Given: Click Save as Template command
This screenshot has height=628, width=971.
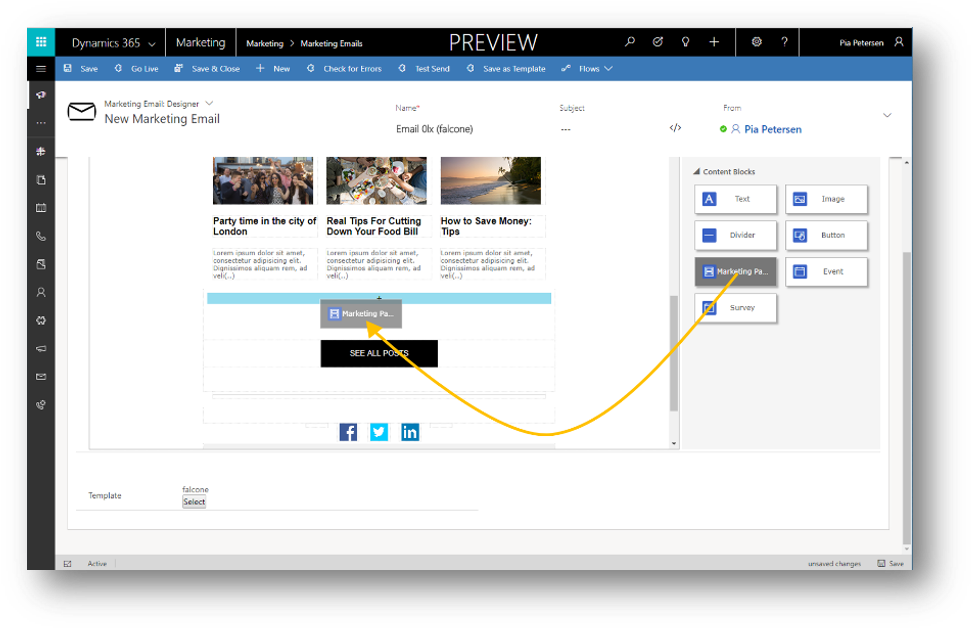Looking at the screenshot, I should tap(506, 69).
